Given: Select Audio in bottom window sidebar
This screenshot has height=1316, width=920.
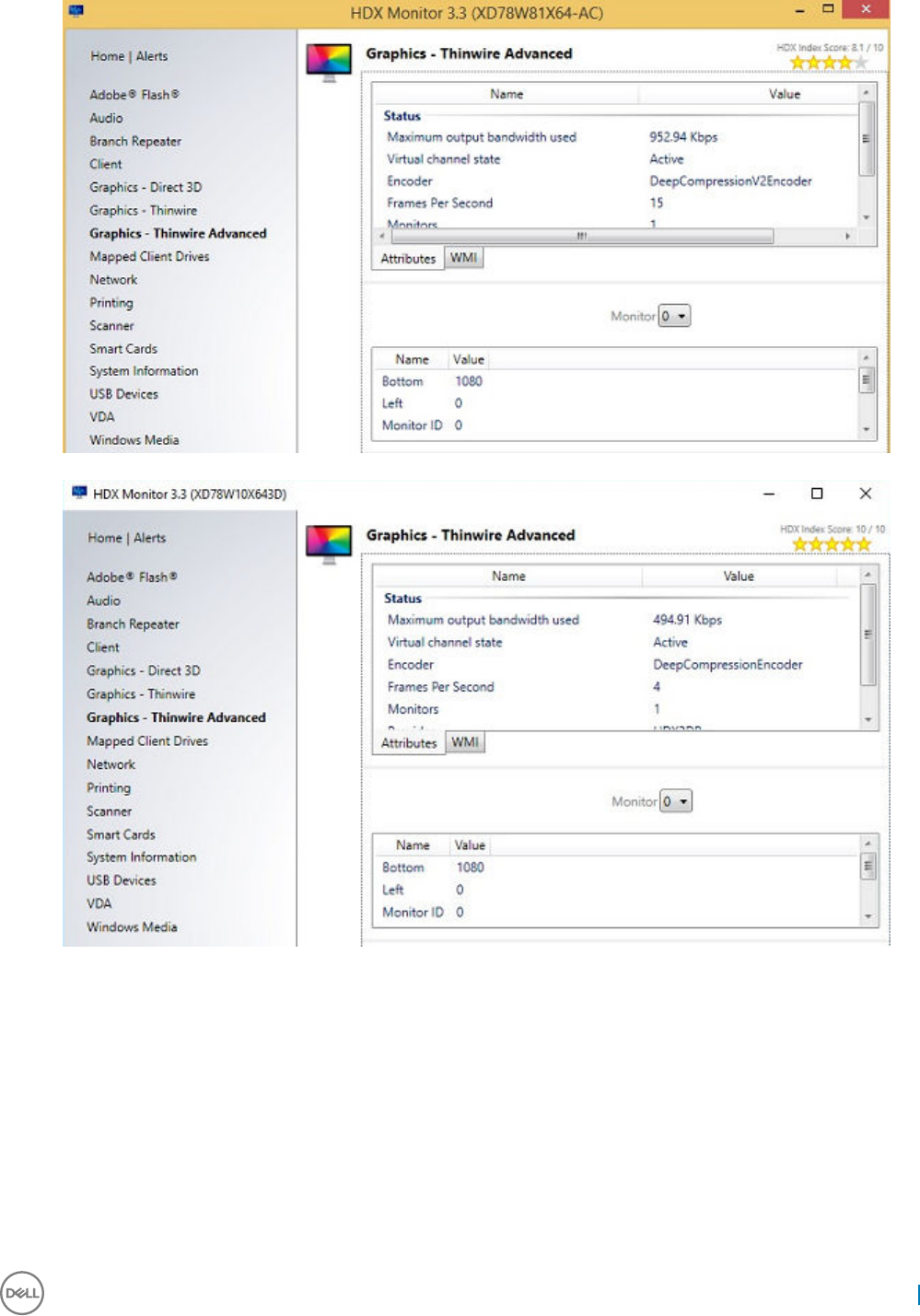Looking at the screenshot, I should tap(103, 600).
